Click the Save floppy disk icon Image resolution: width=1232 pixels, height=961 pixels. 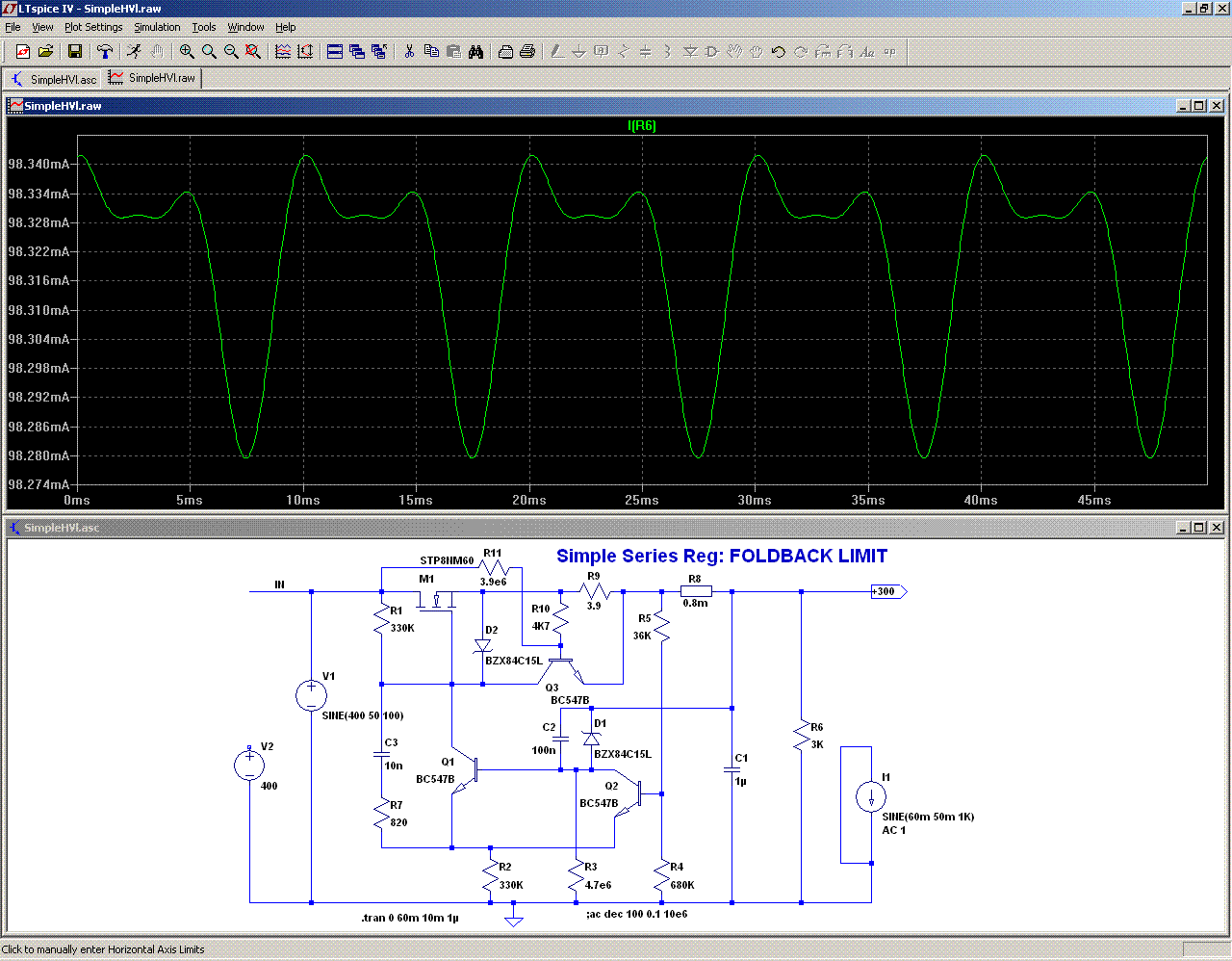75,51
